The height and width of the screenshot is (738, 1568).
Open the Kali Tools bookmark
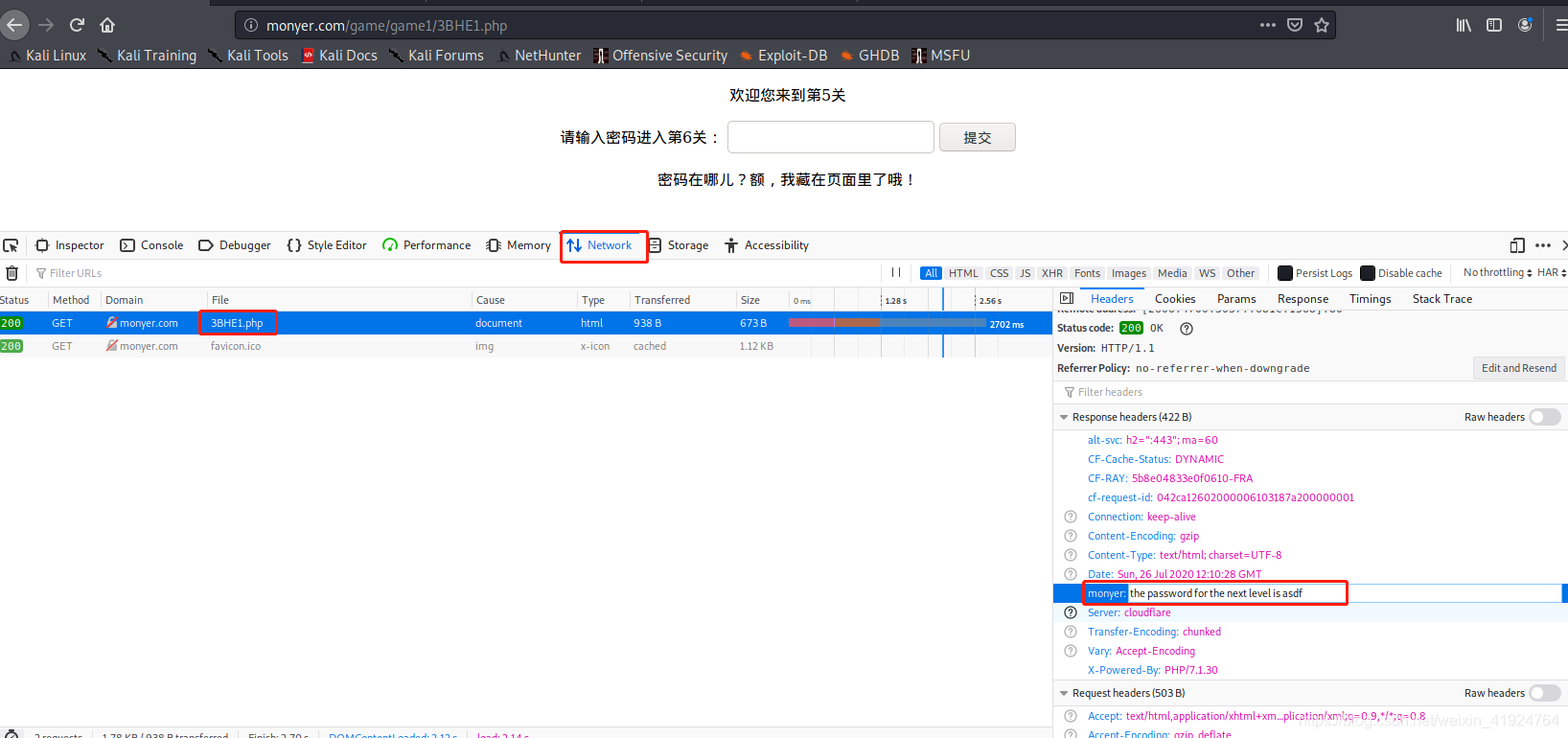[x=248, y=56]
